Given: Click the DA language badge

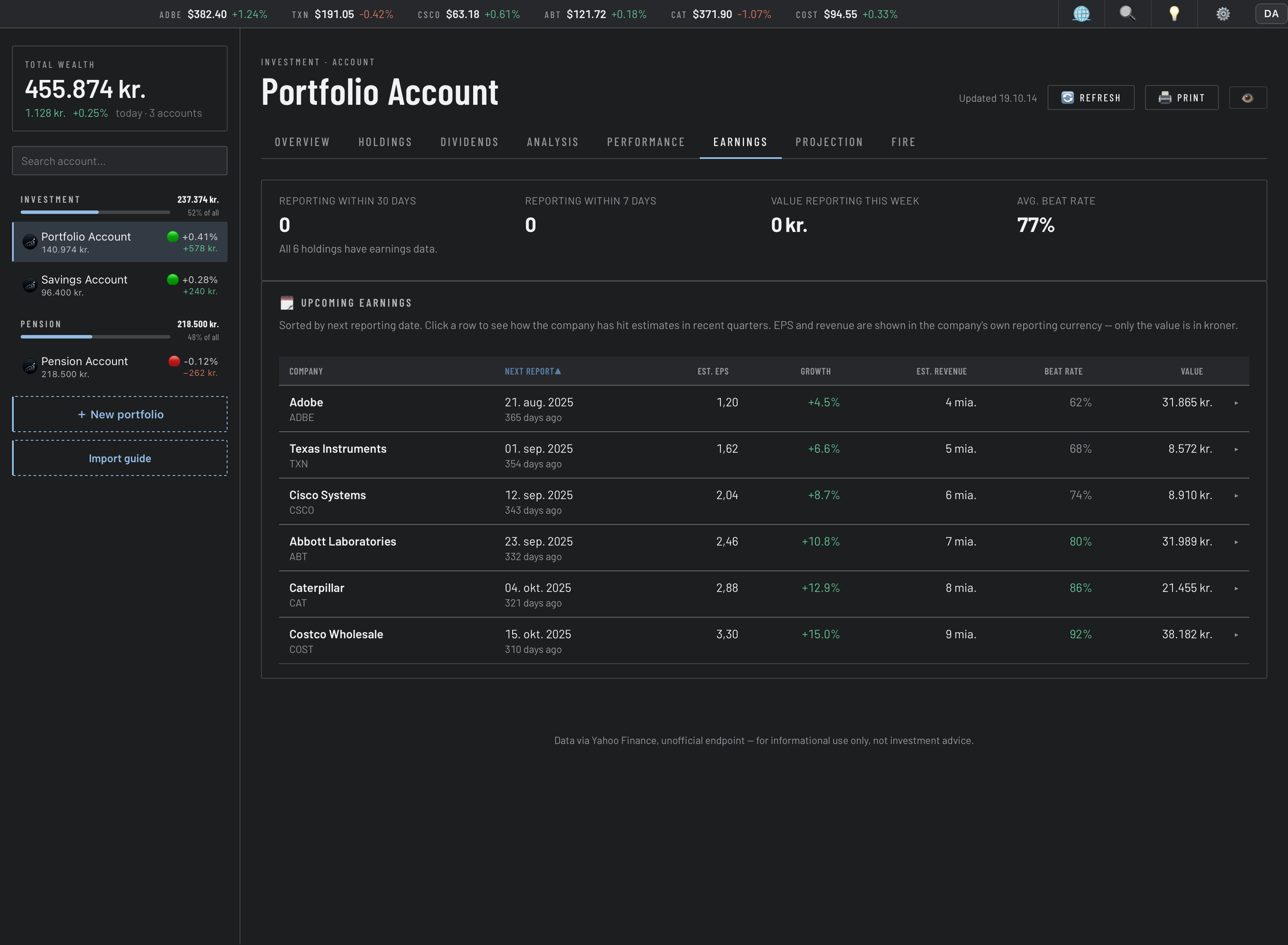Looking at the screenshot, I should 1271,14.
